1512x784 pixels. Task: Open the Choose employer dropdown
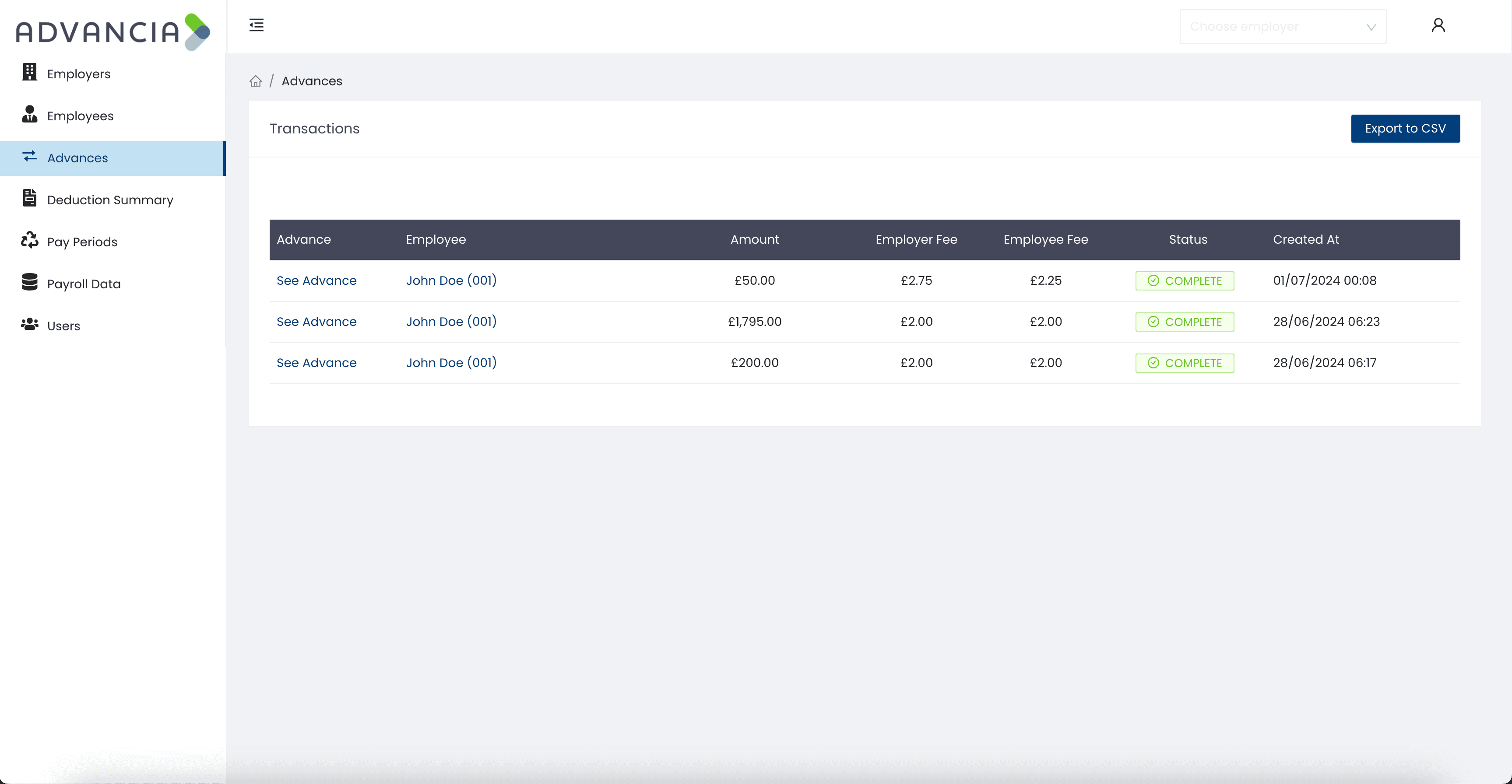tap(1283, 26)
